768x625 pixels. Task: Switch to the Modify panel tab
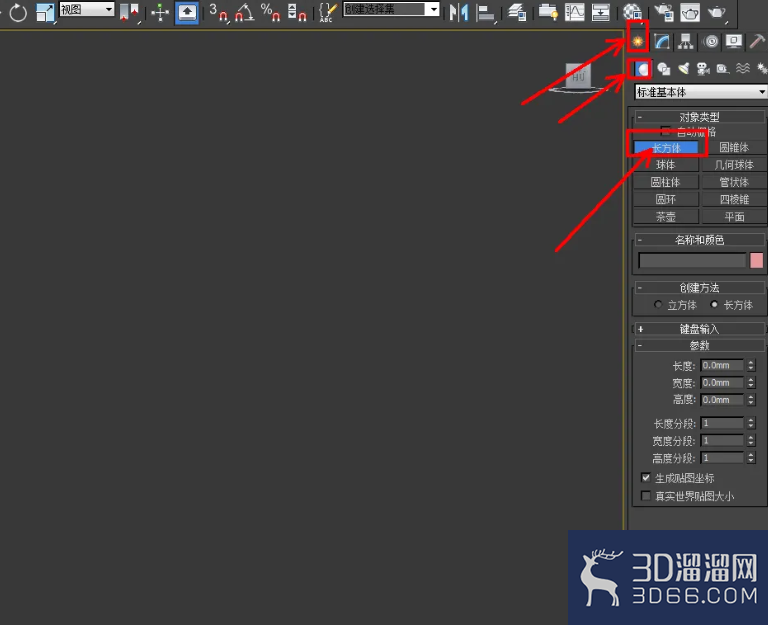(662, 41)
